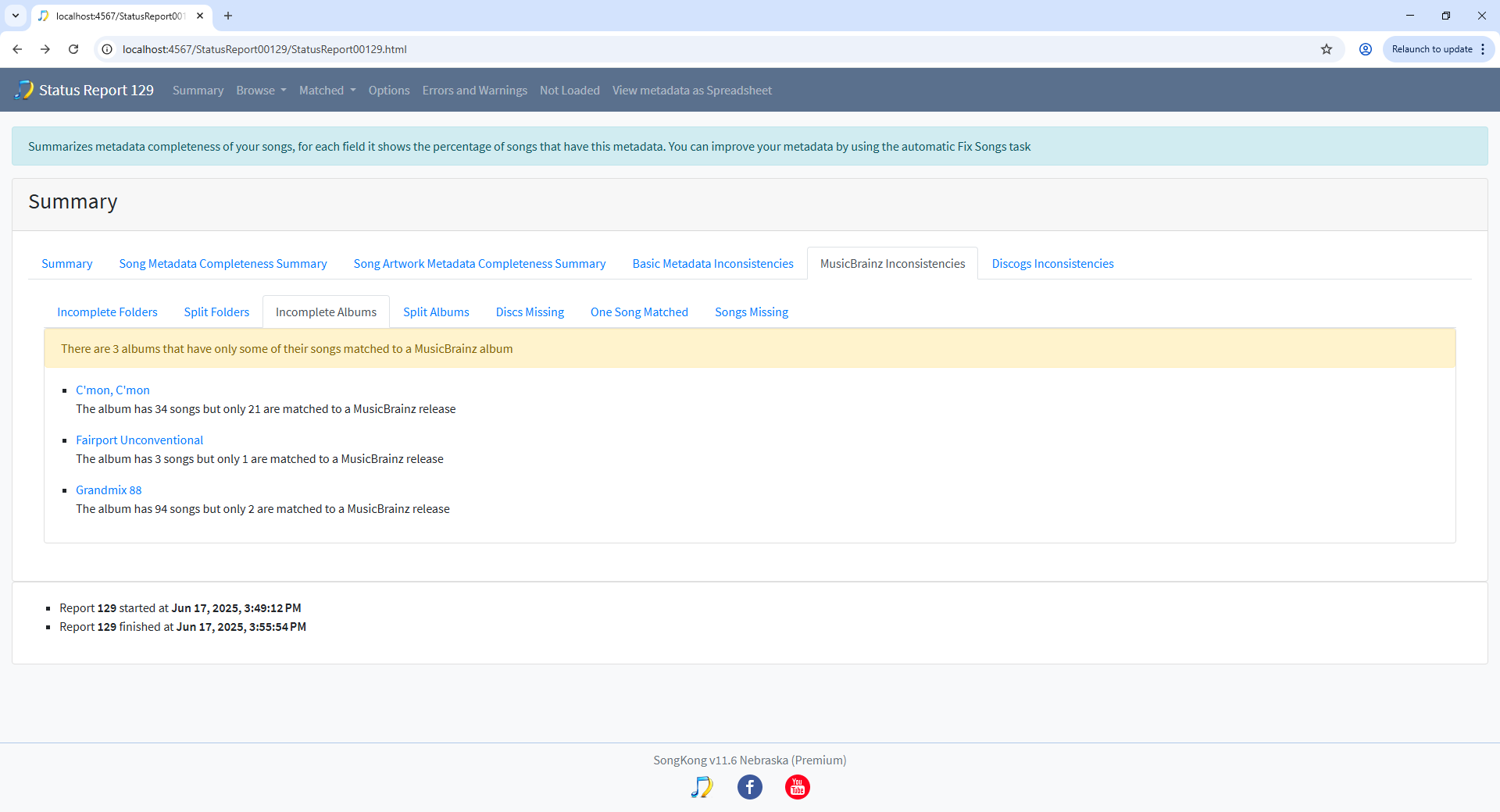Open the Fairport Unconventional album link
1500x812 pixels.
[139, 440]
